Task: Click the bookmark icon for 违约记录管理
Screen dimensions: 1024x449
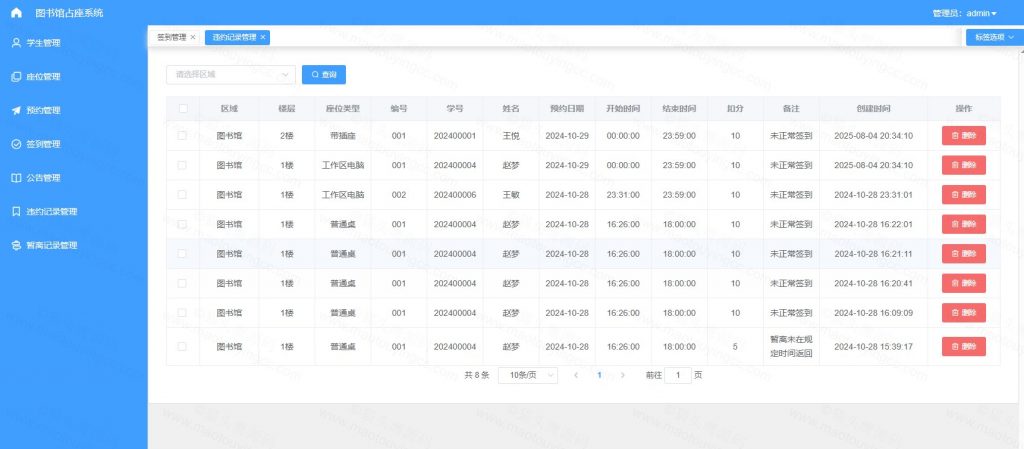Action: click(16, 211)
